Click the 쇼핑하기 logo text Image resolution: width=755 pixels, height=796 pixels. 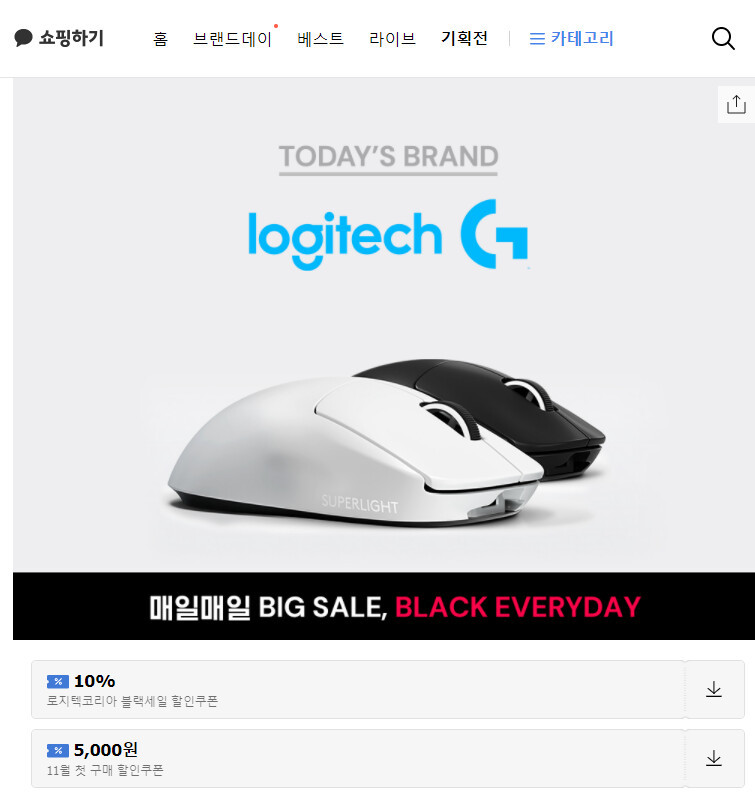click(x=71, y=38)
